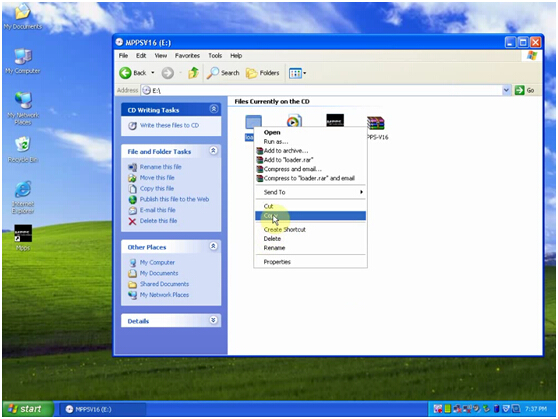Open the Search pane

coord(223,73)
